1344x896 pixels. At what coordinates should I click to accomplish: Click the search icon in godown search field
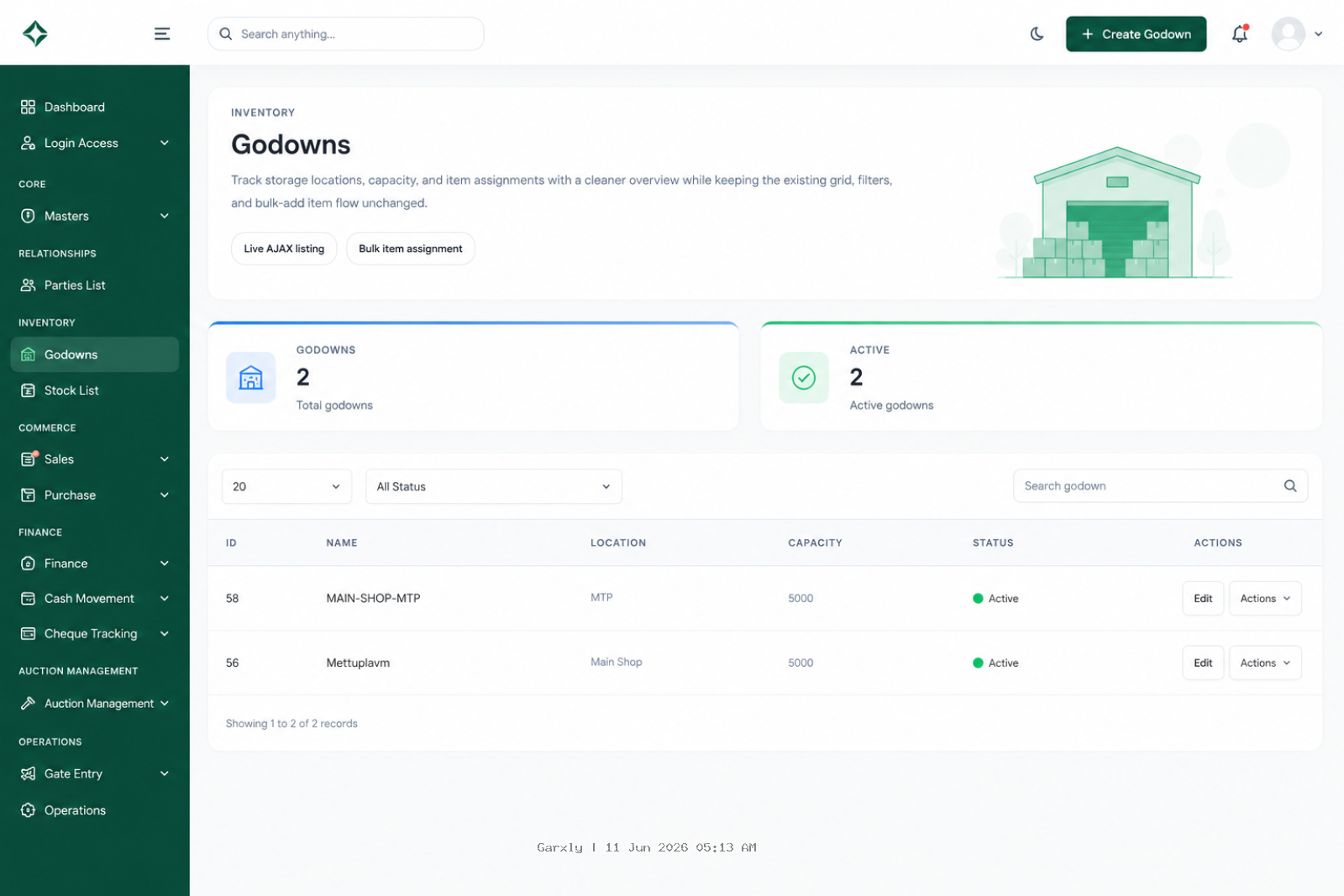point(1290,485)
